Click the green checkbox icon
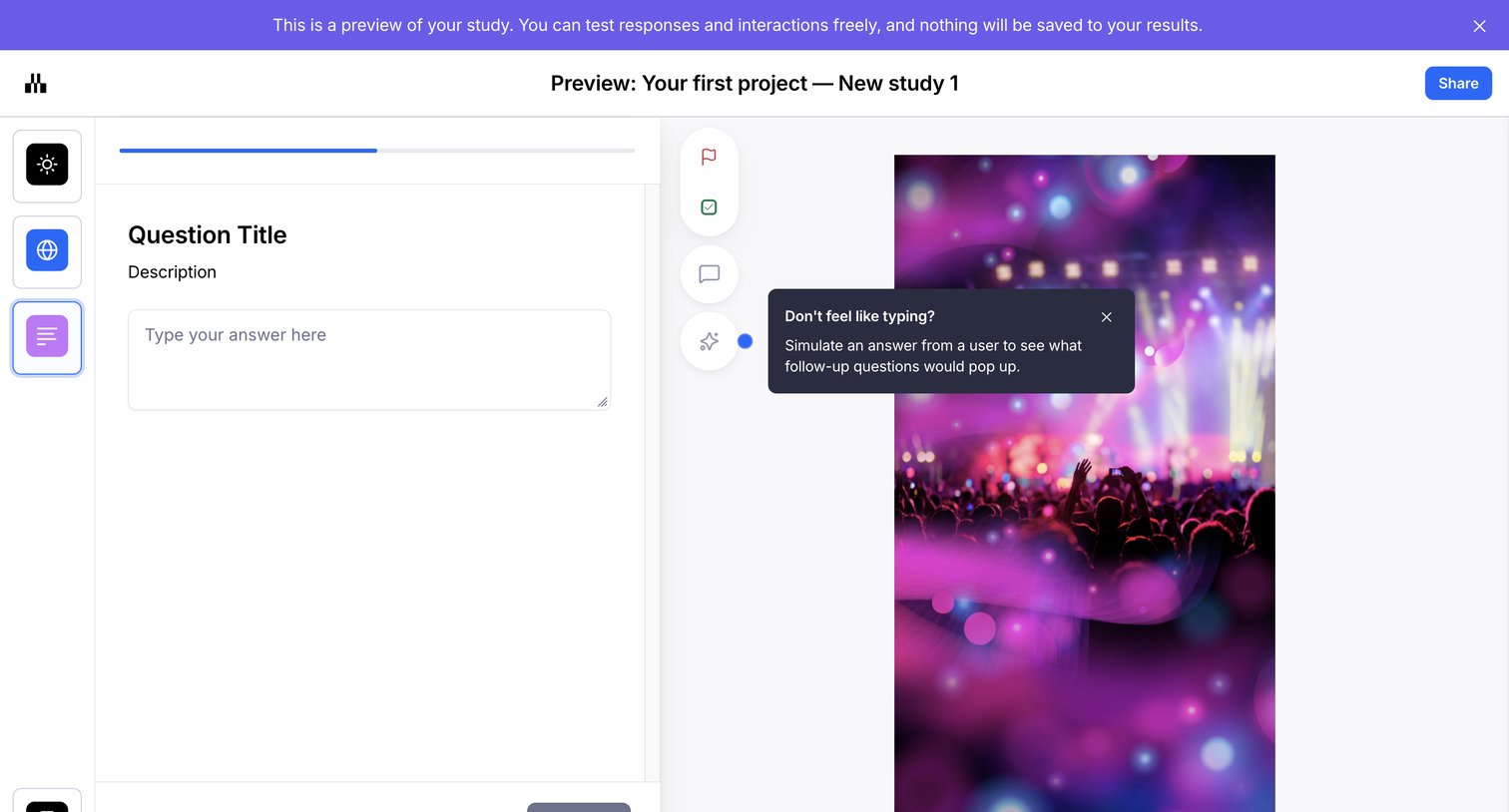The width and height of the screenshot is (1509, 812). pyautogui.click(x=709, y=207)
